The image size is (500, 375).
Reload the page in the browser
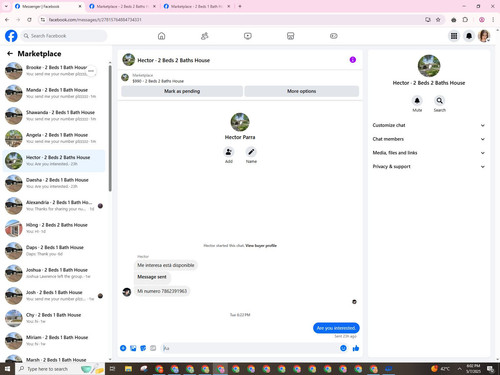(x=29, y=20)
